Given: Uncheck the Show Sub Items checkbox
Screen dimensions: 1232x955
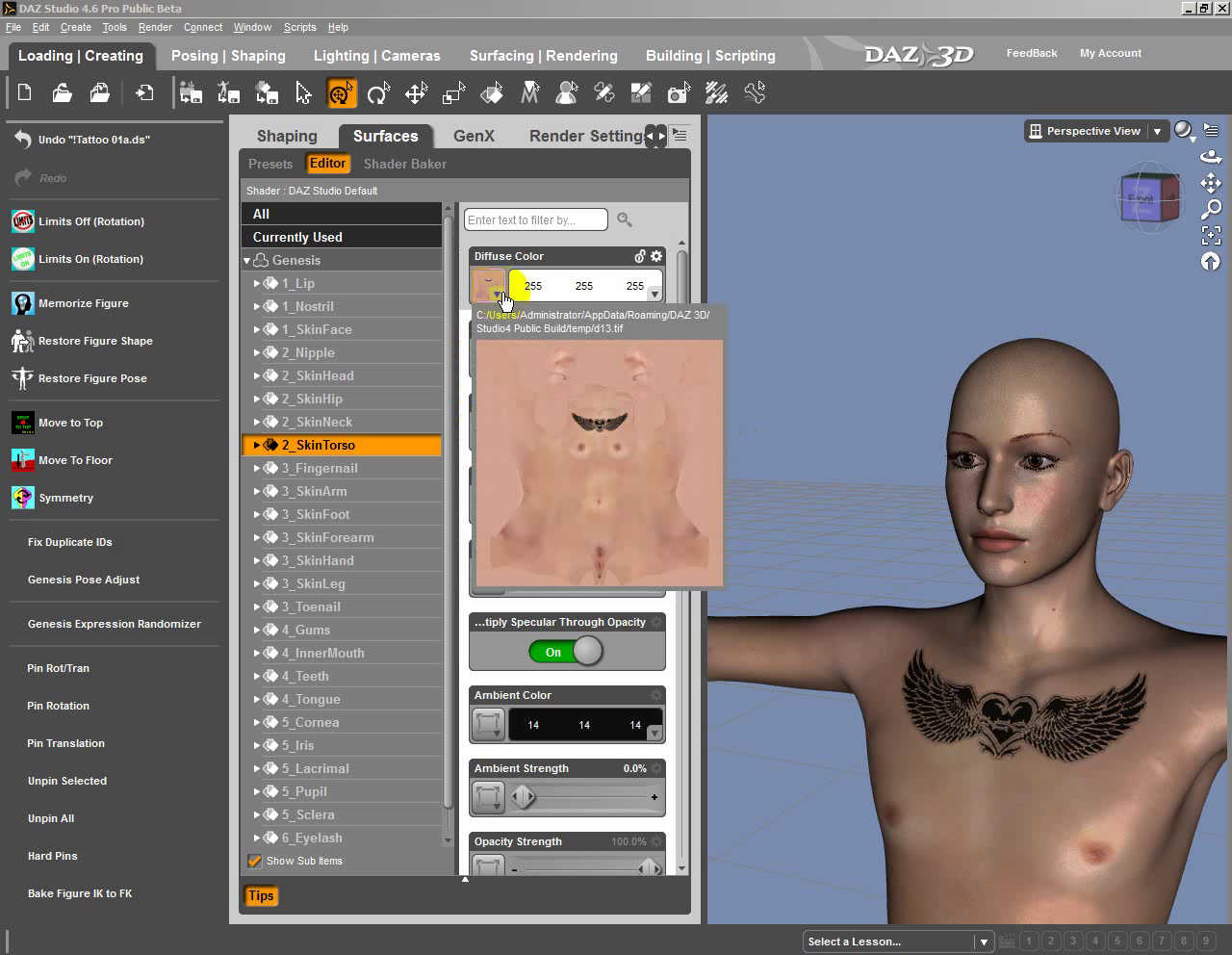Looking at the screenshot, I should 255,861.
